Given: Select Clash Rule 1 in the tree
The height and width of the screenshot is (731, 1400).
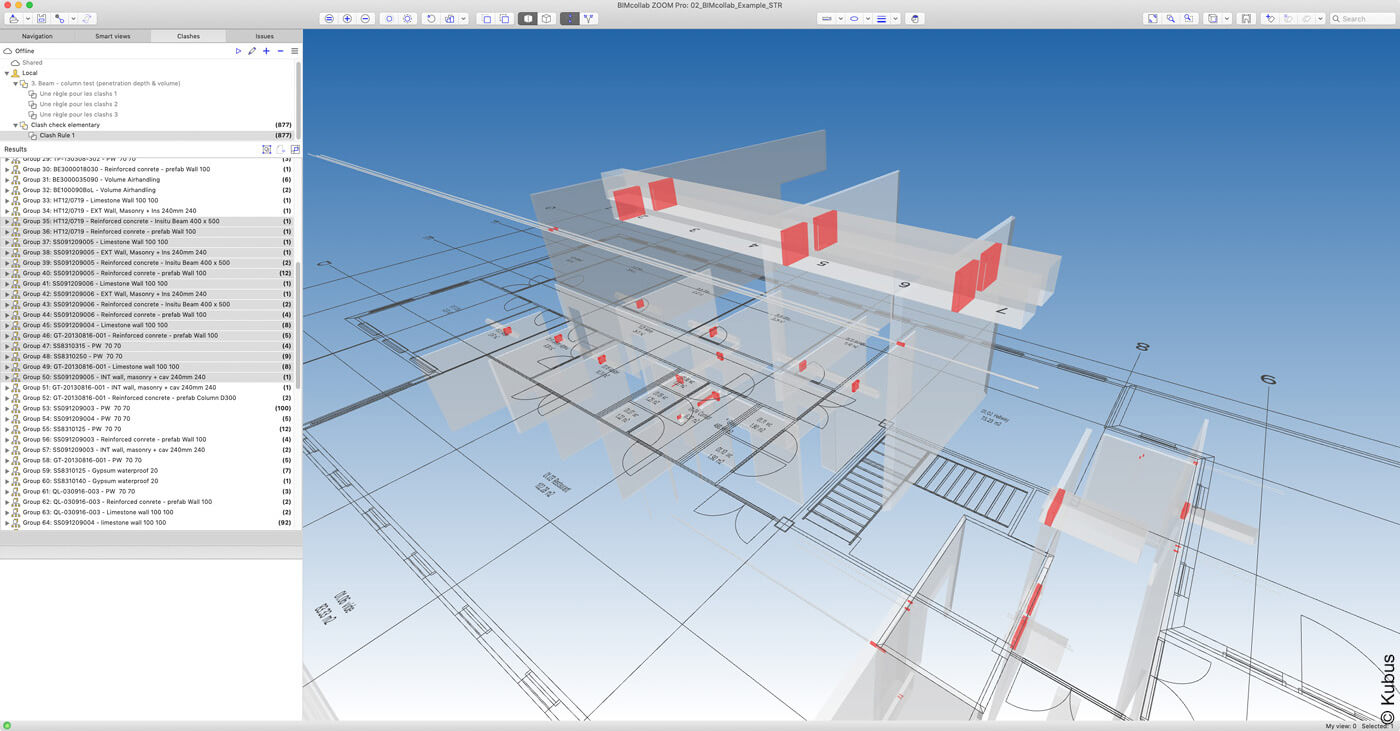Looking at the screenshot, I should [57, 135].
